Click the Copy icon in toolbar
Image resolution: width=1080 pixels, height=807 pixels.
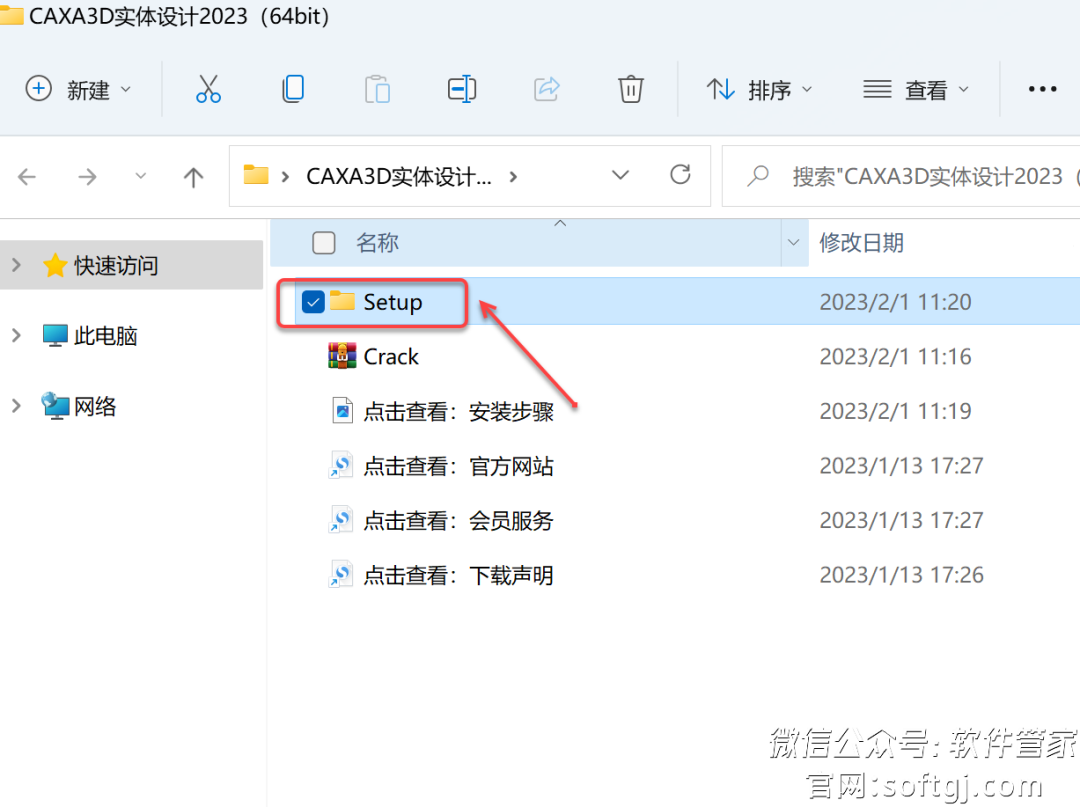(x=292, y=89)
